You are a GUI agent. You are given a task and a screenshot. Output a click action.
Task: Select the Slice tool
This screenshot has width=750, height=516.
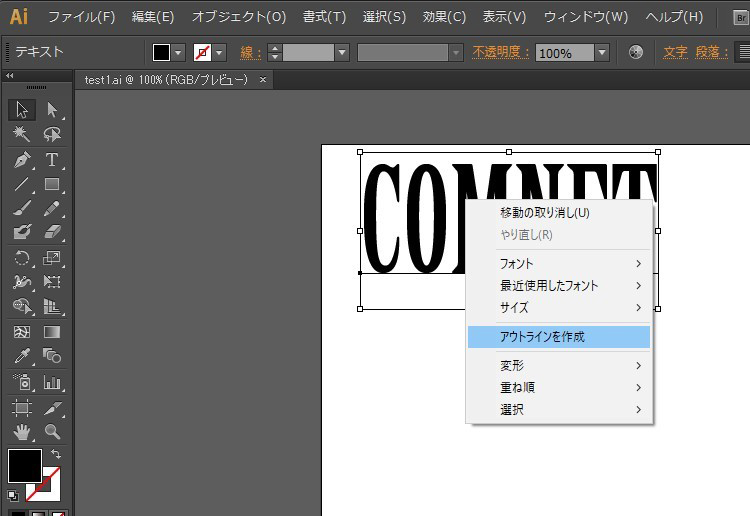[x=52, y=408]
